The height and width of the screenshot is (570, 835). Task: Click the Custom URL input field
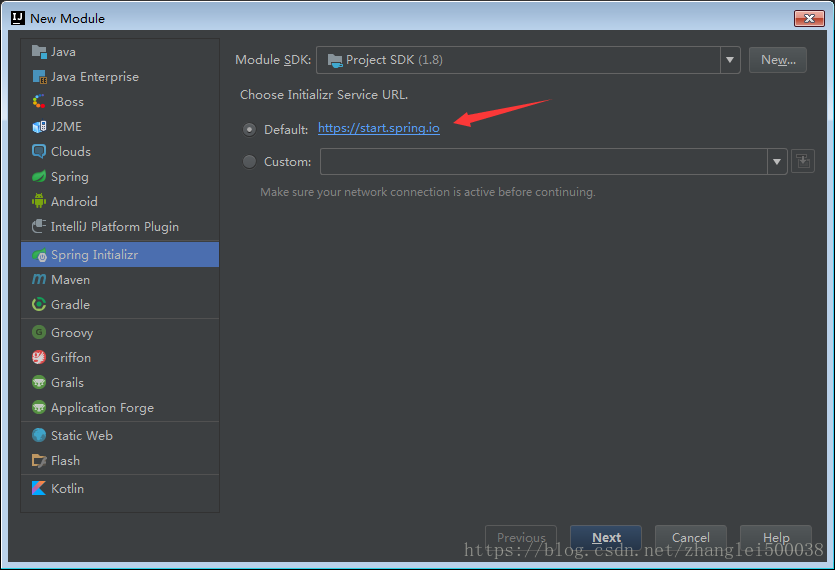544,161
